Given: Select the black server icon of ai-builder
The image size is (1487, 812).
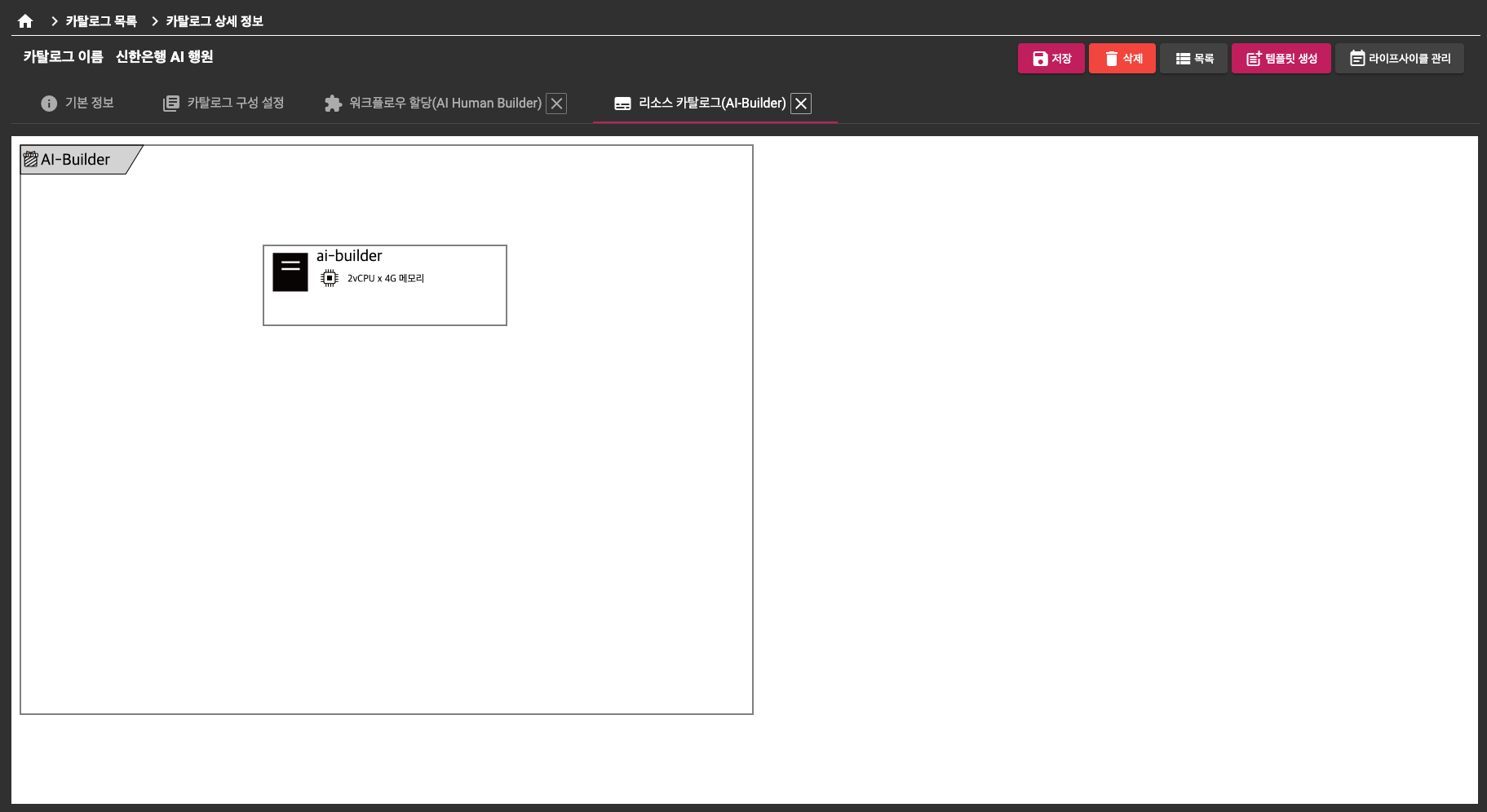Looking at the screenshot, I should [290, 272].
